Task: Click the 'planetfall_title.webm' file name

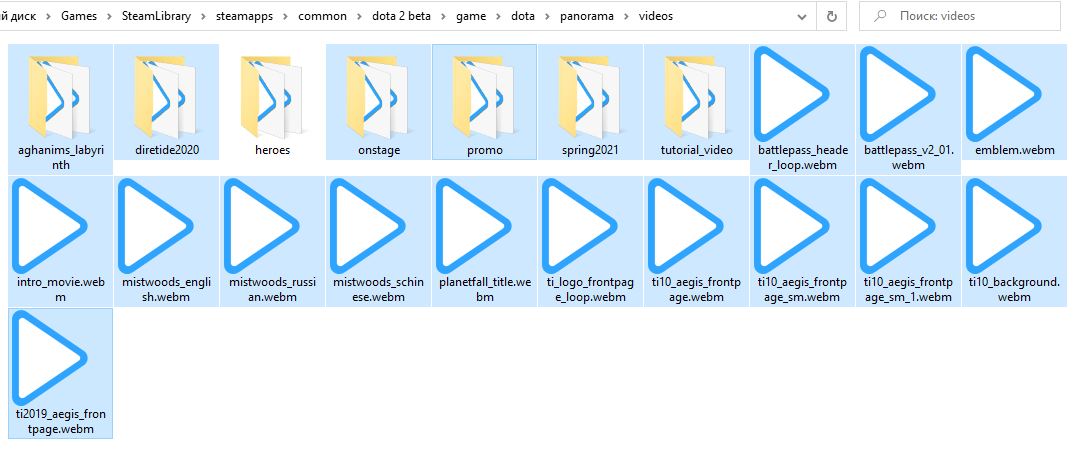Action: pos(484,290)
